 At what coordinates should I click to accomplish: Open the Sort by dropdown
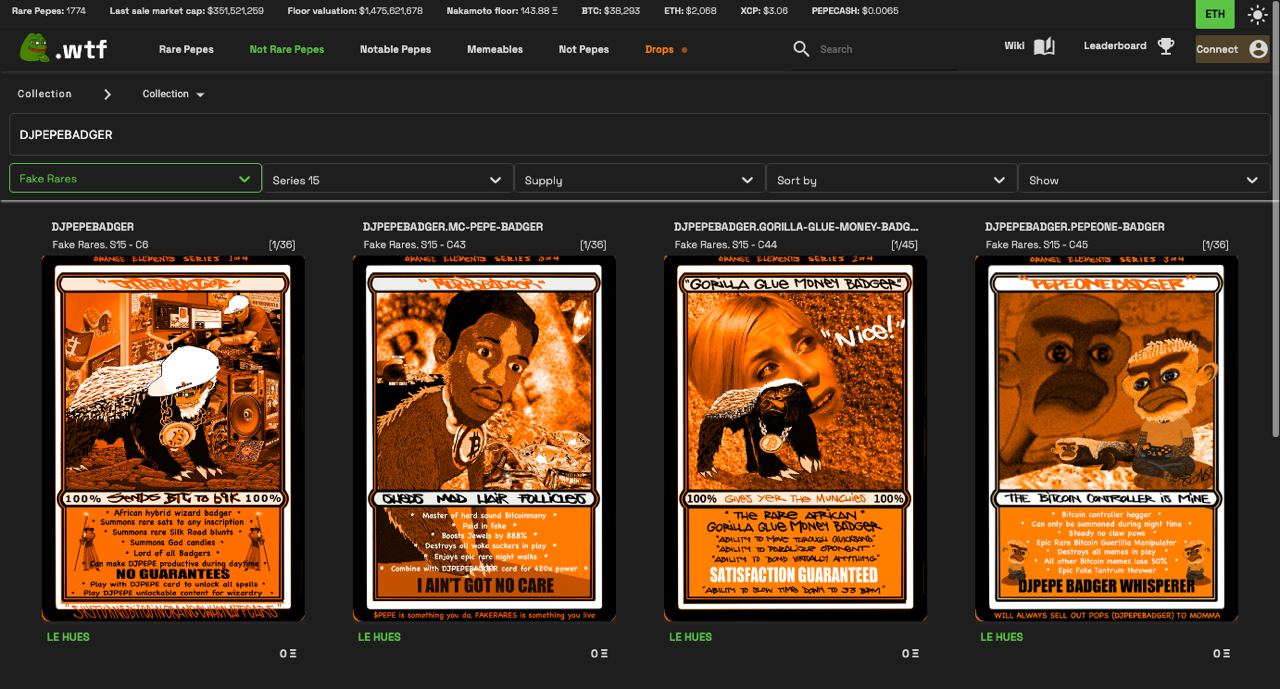pos(891,180)
